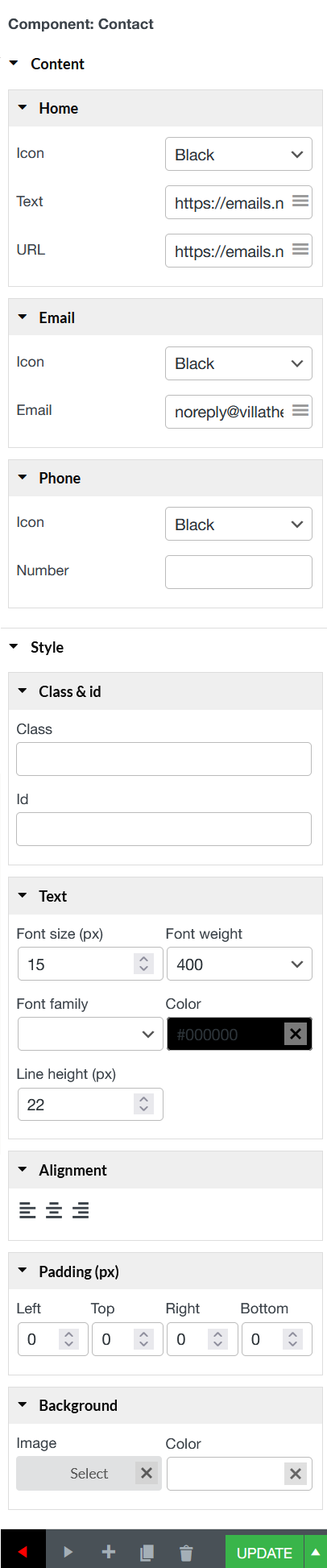327x1568 pixels.
Task: Open merge tags menu for Home Text field
Action: [300, 201]
